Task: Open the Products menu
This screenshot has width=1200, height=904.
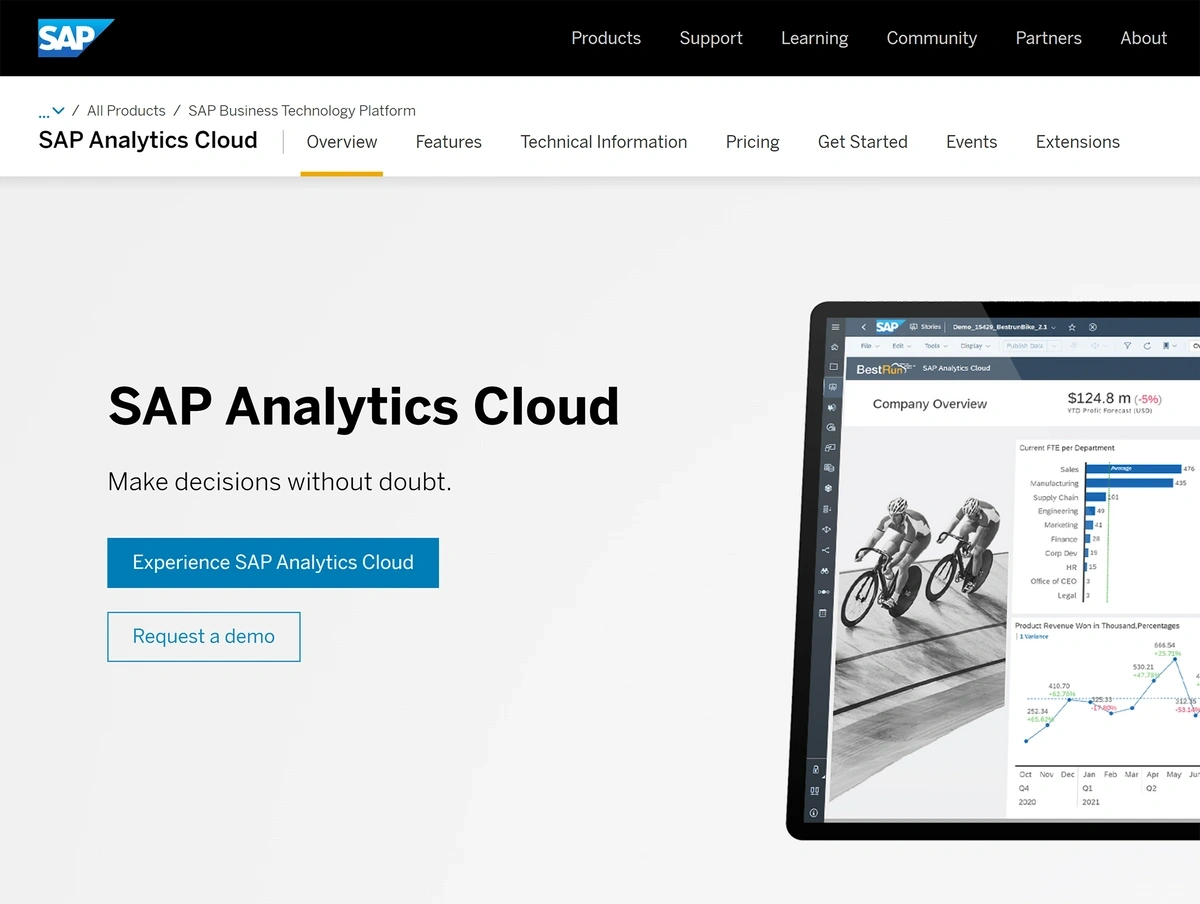Action: point(606,38)
